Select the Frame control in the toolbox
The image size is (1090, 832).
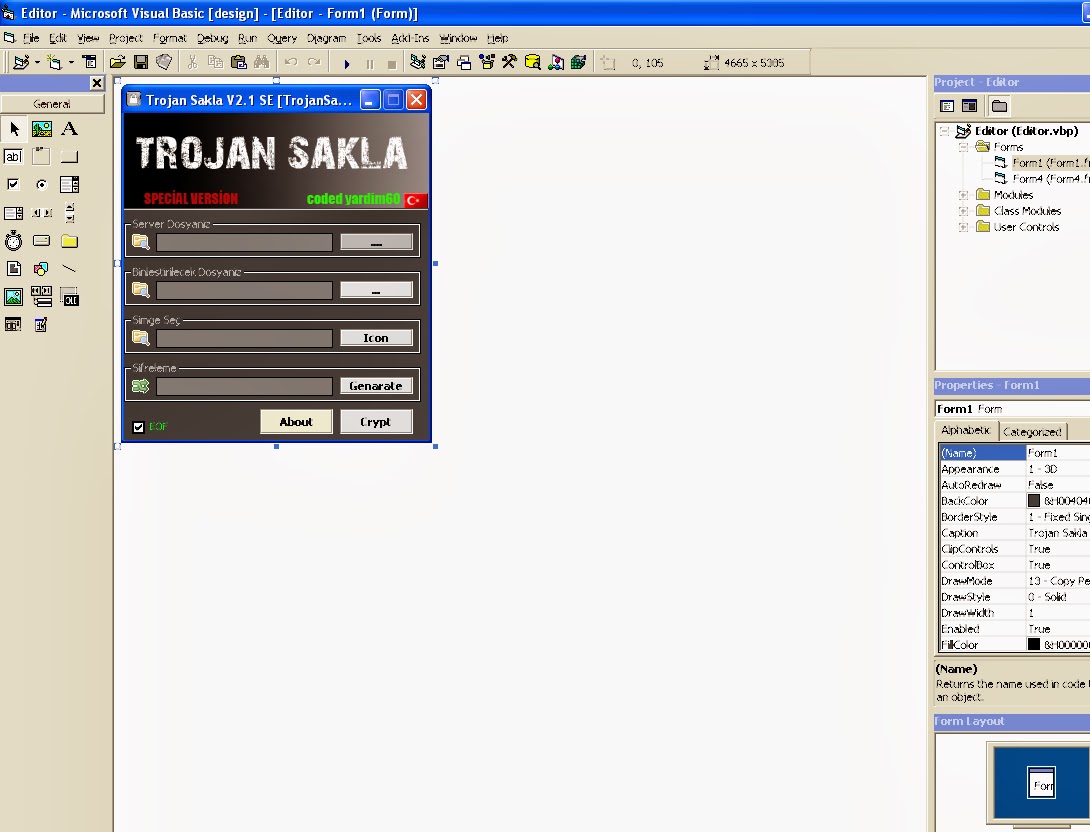pos(42,156)
